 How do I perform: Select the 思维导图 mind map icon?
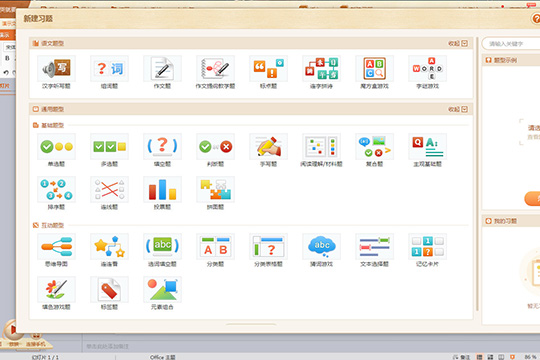pos(56,247)
